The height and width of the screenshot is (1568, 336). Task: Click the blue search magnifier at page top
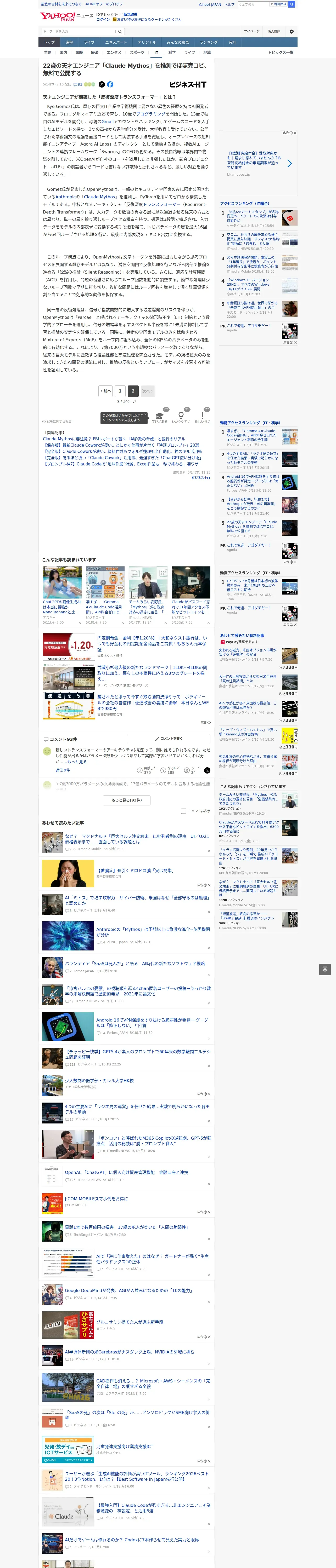292,4
